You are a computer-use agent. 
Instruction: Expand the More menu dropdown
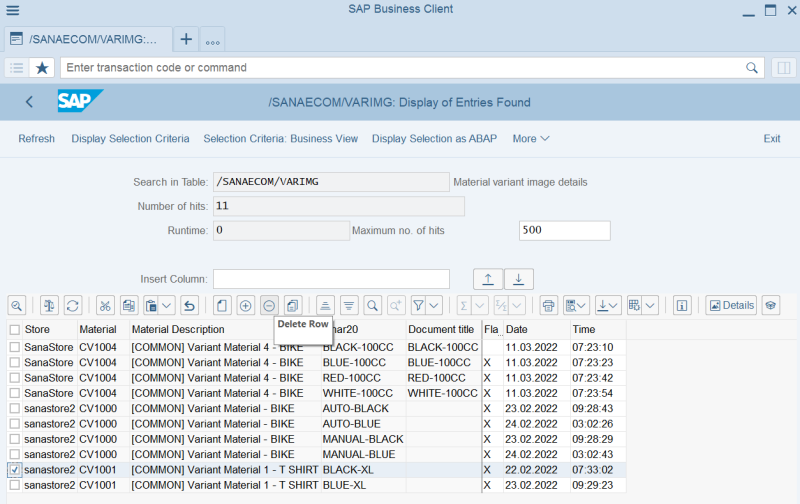[x=531, y=139]
